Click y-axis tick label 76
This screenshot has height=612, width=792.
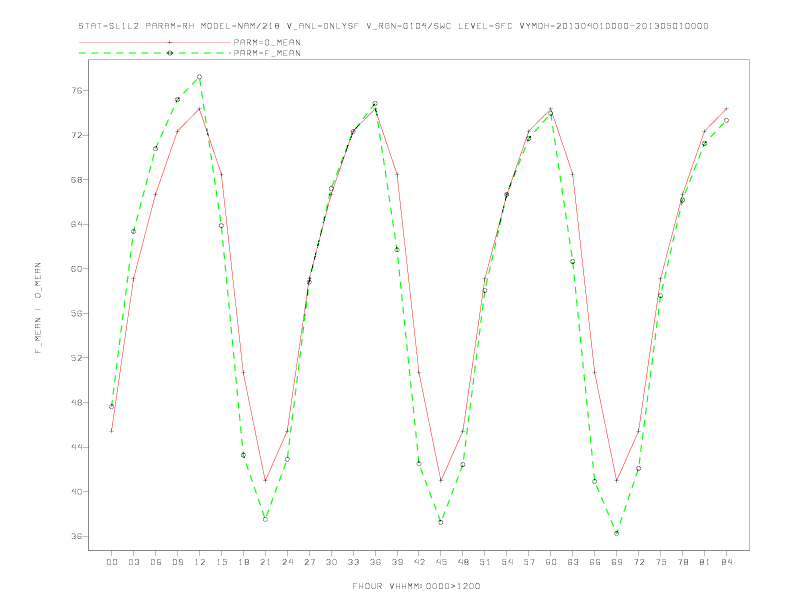[x=77, y=90]
